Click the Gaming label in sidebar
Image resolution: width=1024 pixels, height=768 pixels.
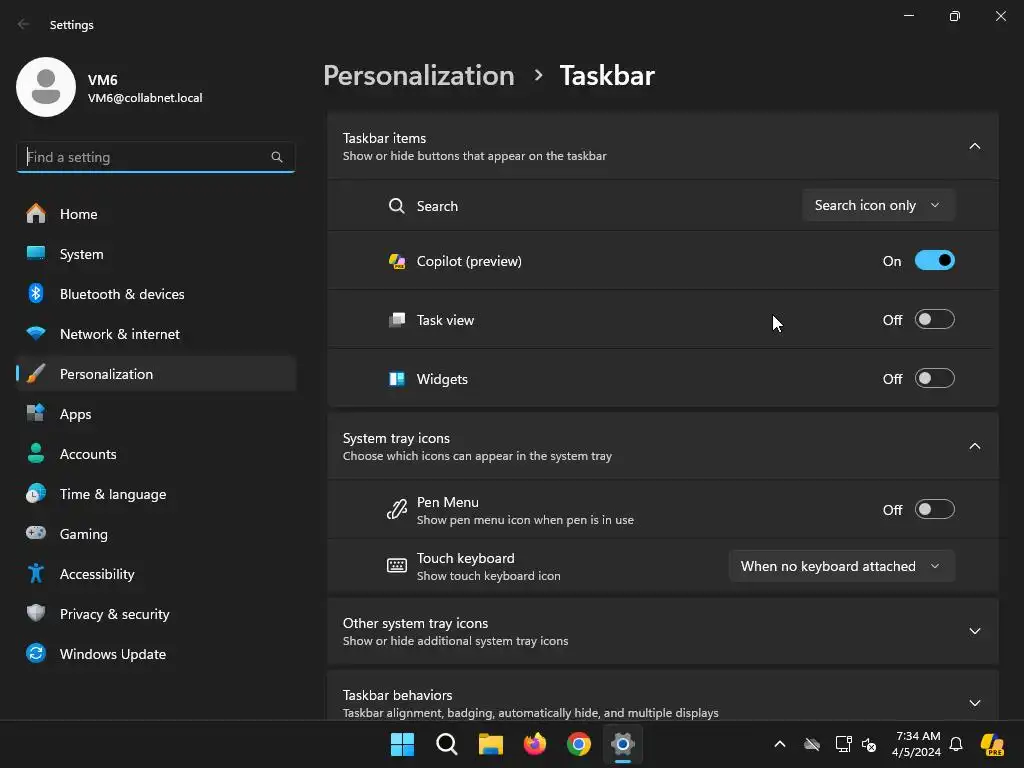coord(84,534)
